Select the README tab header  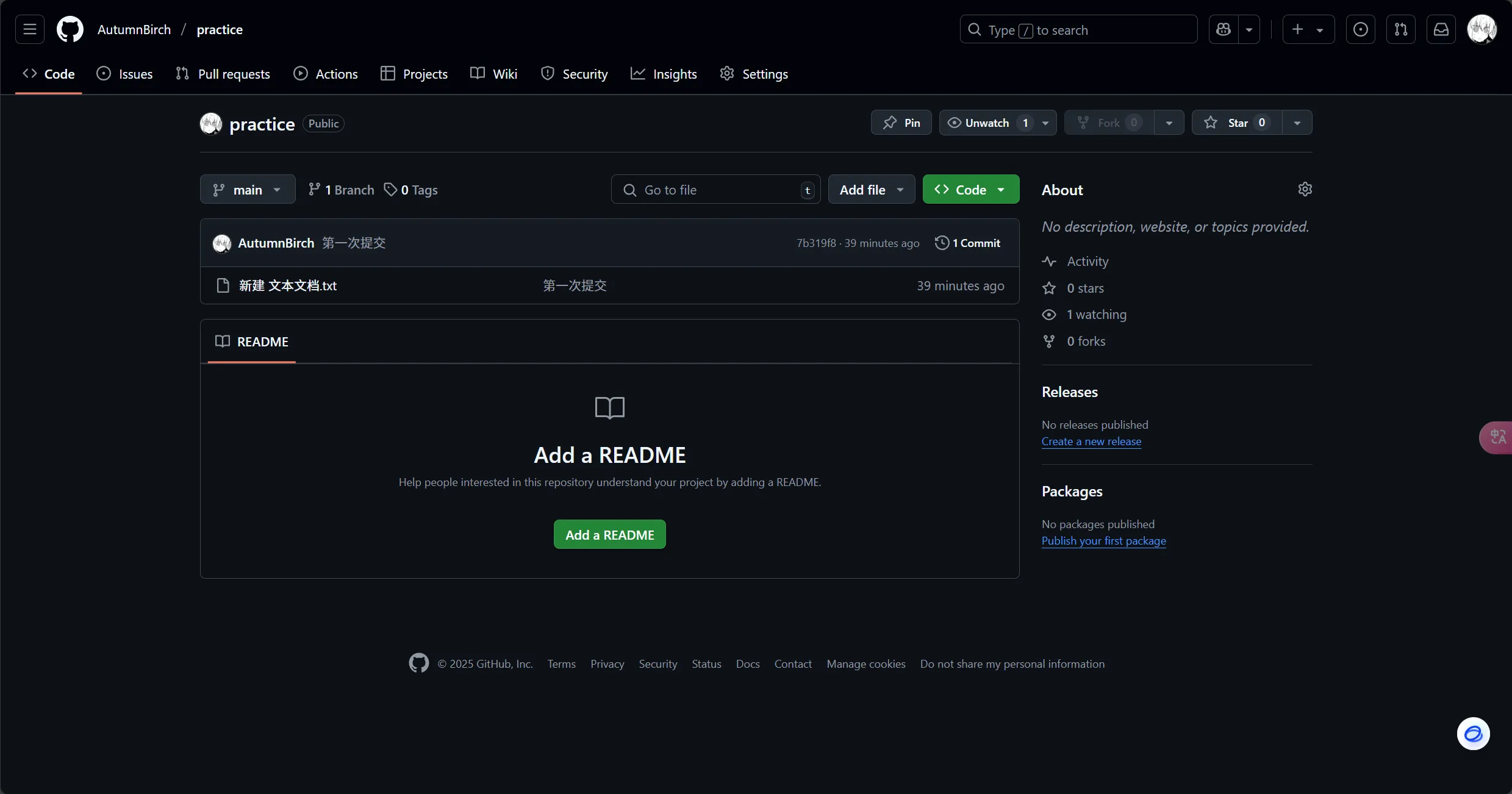click(251, 342)
